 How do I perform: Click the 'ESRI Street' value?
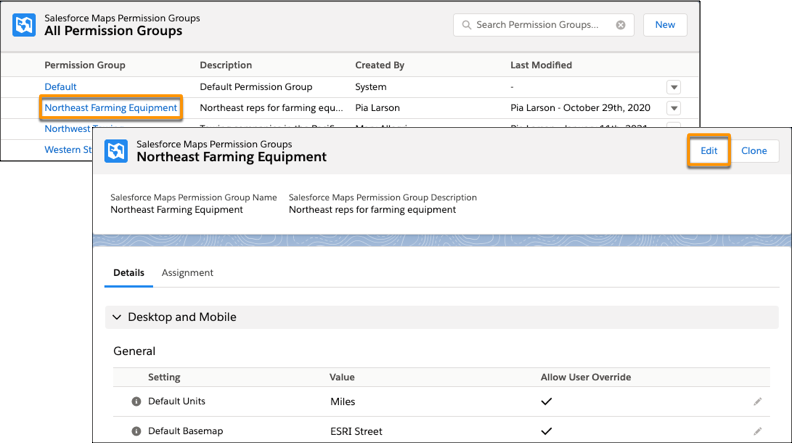[x=356, y=431]
